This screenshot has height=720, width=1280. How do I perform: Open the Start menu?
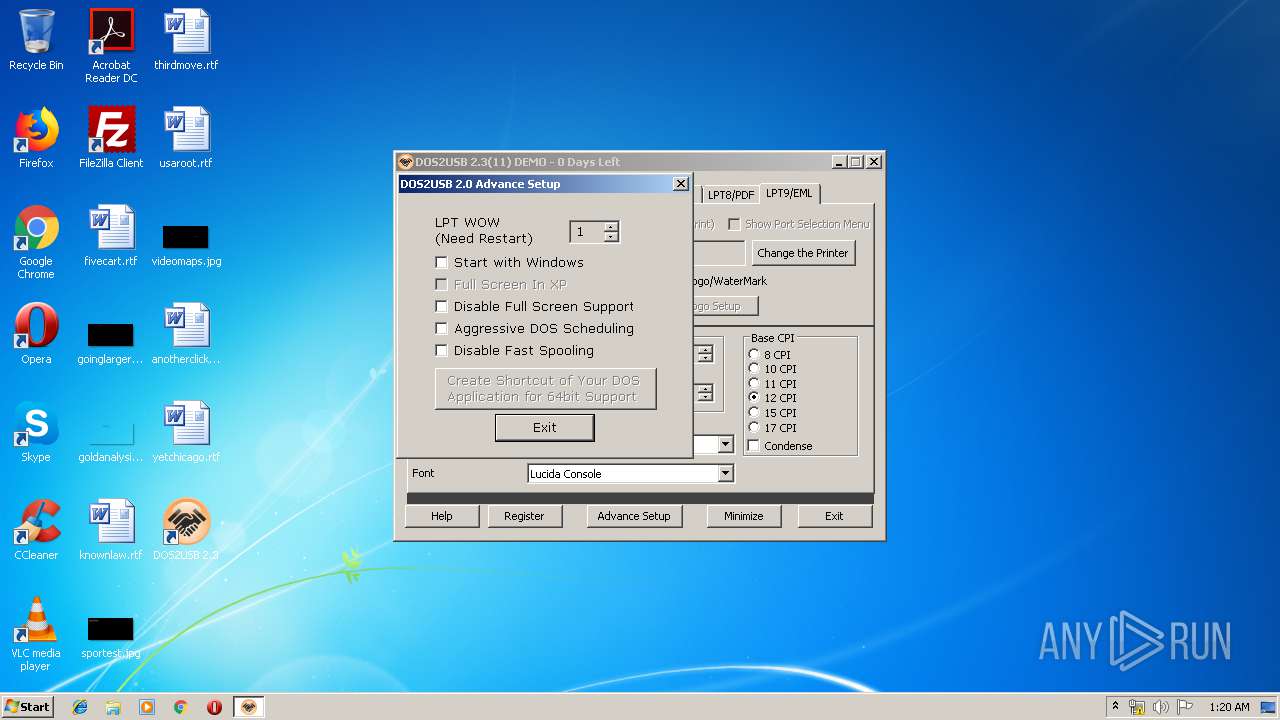[x=28, y=707]
